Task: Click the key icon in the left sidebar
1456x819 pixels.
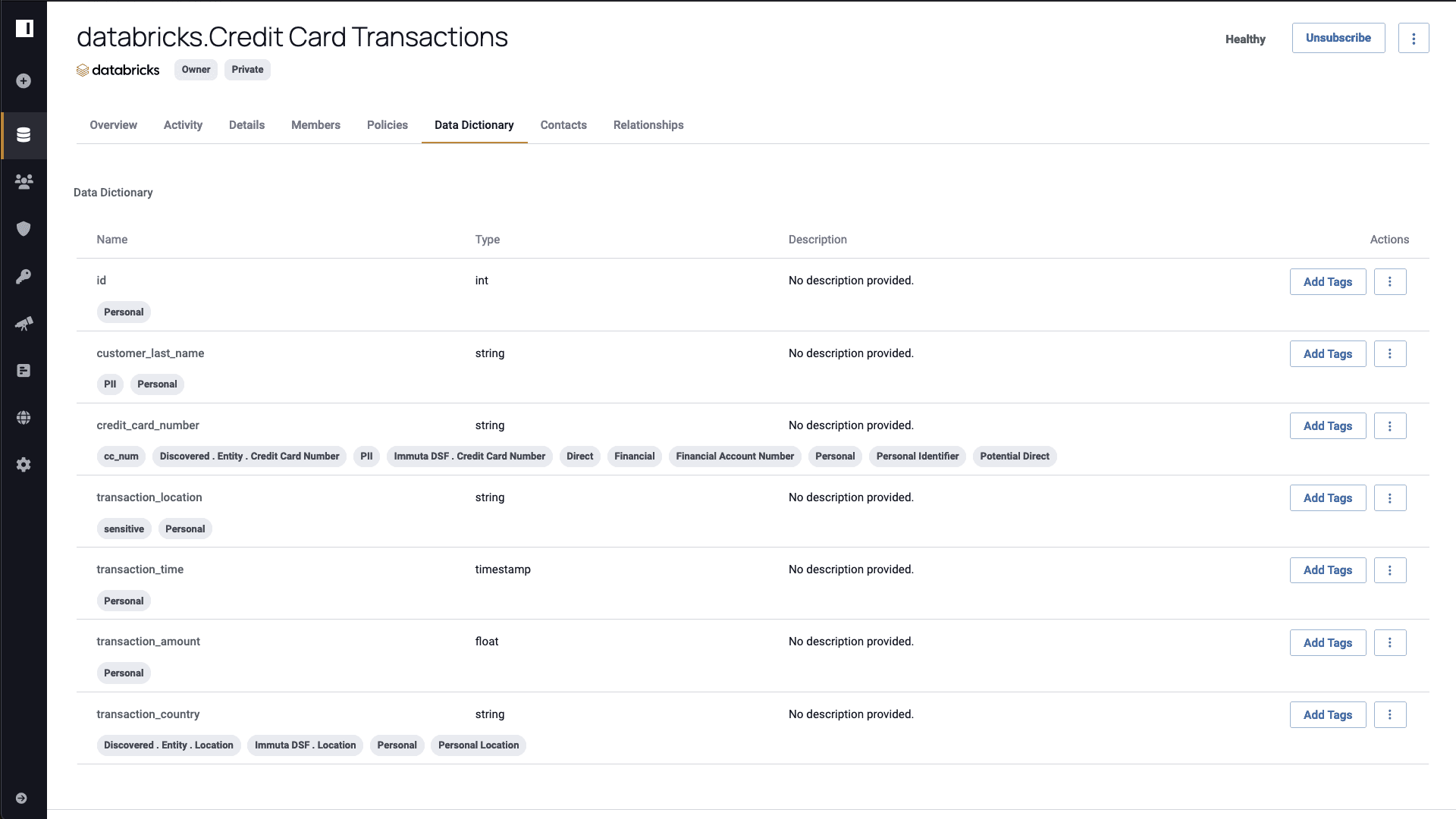Action: [24, 276]
